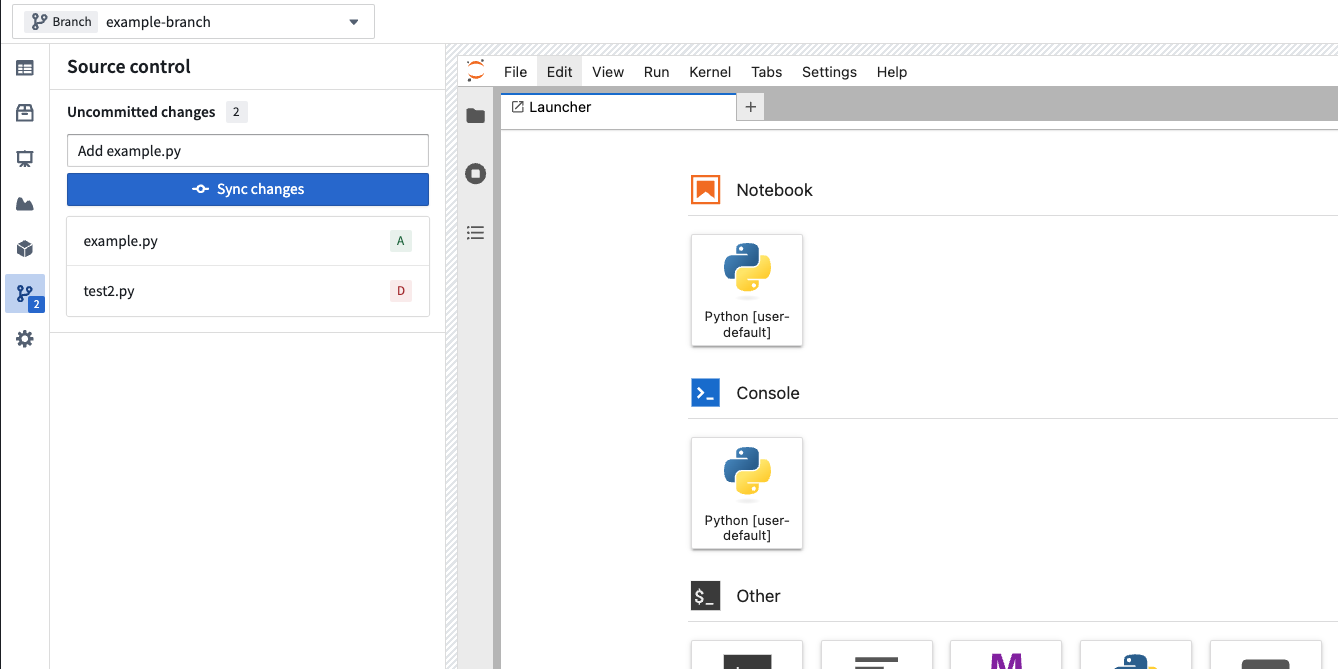Open the data table icon in left sidebar
1338x669 pixels.
pyautogui.click(x=25, y=68)
